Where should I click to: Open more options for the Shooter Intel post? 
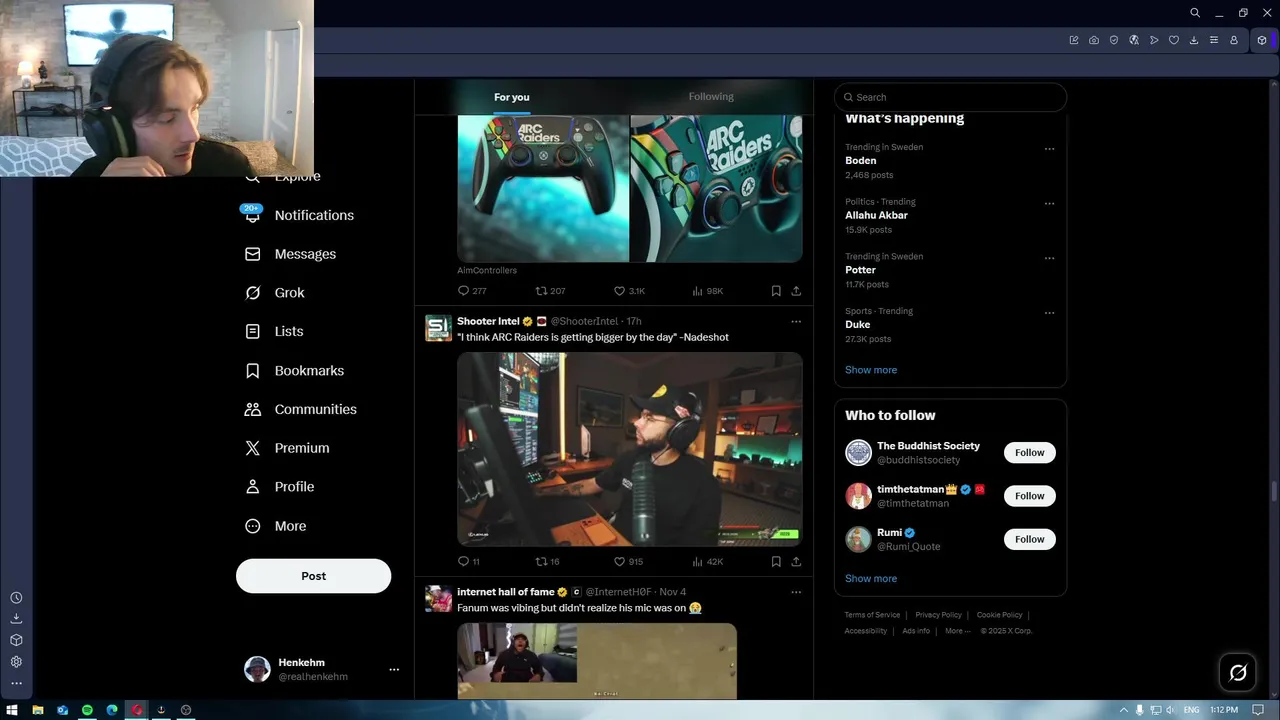point(796,321)
